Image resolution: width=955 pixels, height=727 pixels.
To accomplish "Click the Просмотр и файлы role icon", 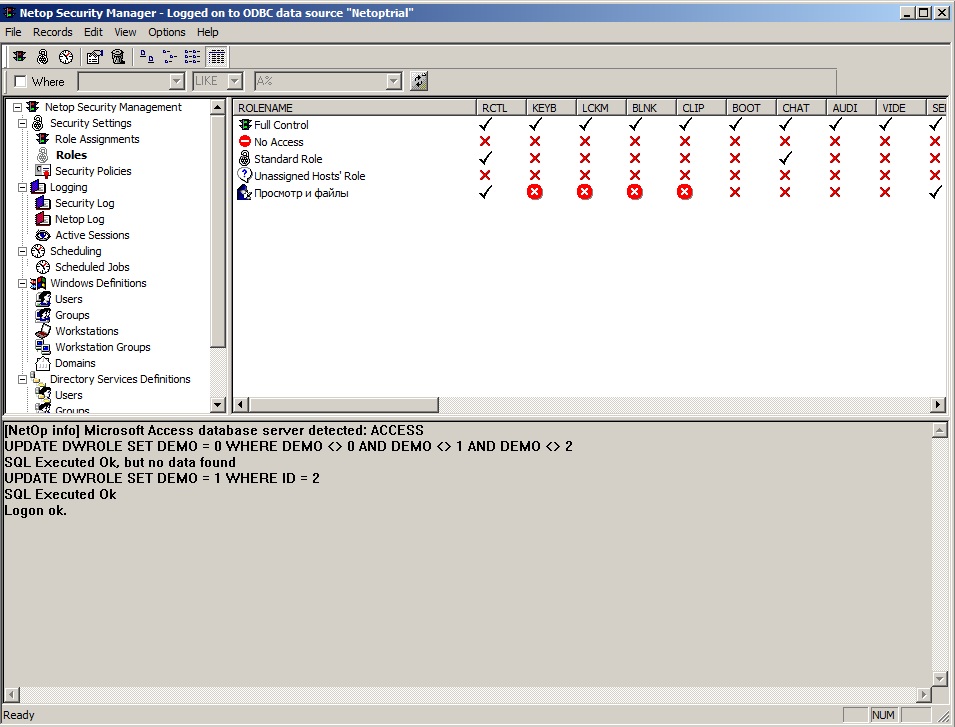I will pos(244,192).
